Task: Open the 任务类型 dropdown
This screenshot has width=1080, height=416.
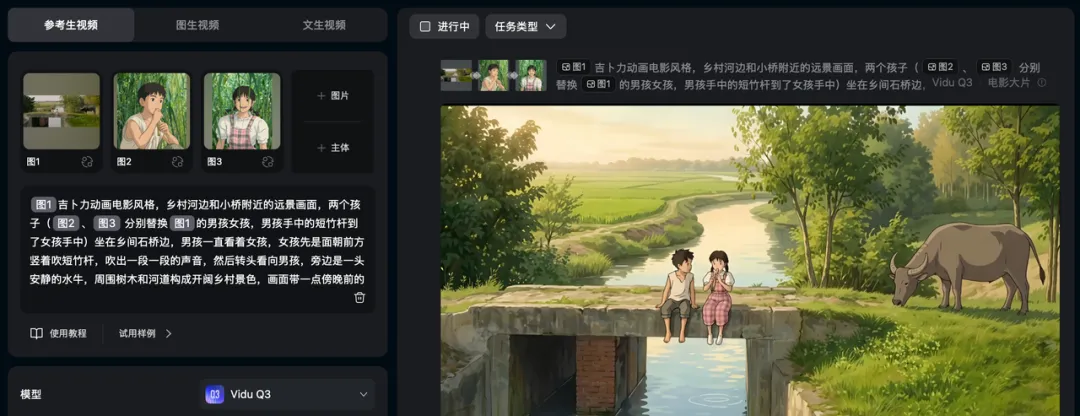Action: click(526, 27)
